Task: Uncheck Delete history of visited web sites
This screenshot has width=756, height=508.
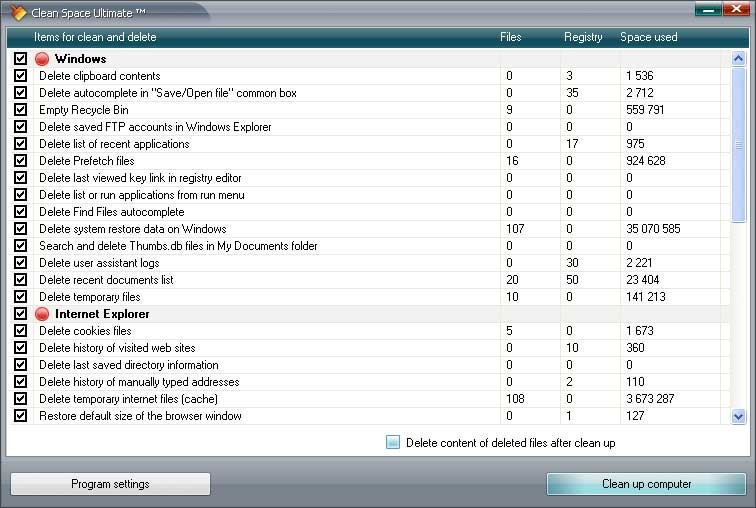Action: click(x=20, y=348)
